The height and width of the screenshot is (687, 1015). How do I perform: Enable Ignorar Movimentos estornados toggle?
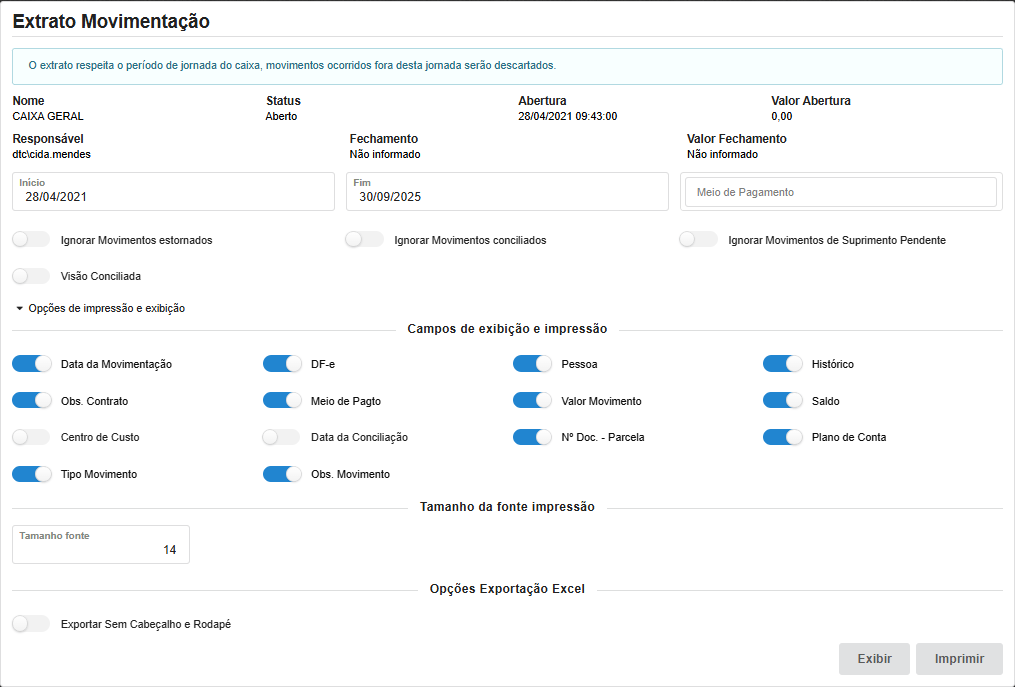coord(31,240)
